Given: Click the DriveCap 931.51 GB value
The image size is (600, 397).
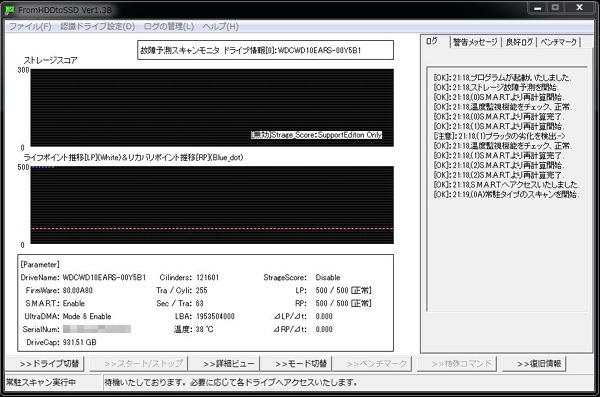Looking at the screenshot, I should [x=80, y=342].
